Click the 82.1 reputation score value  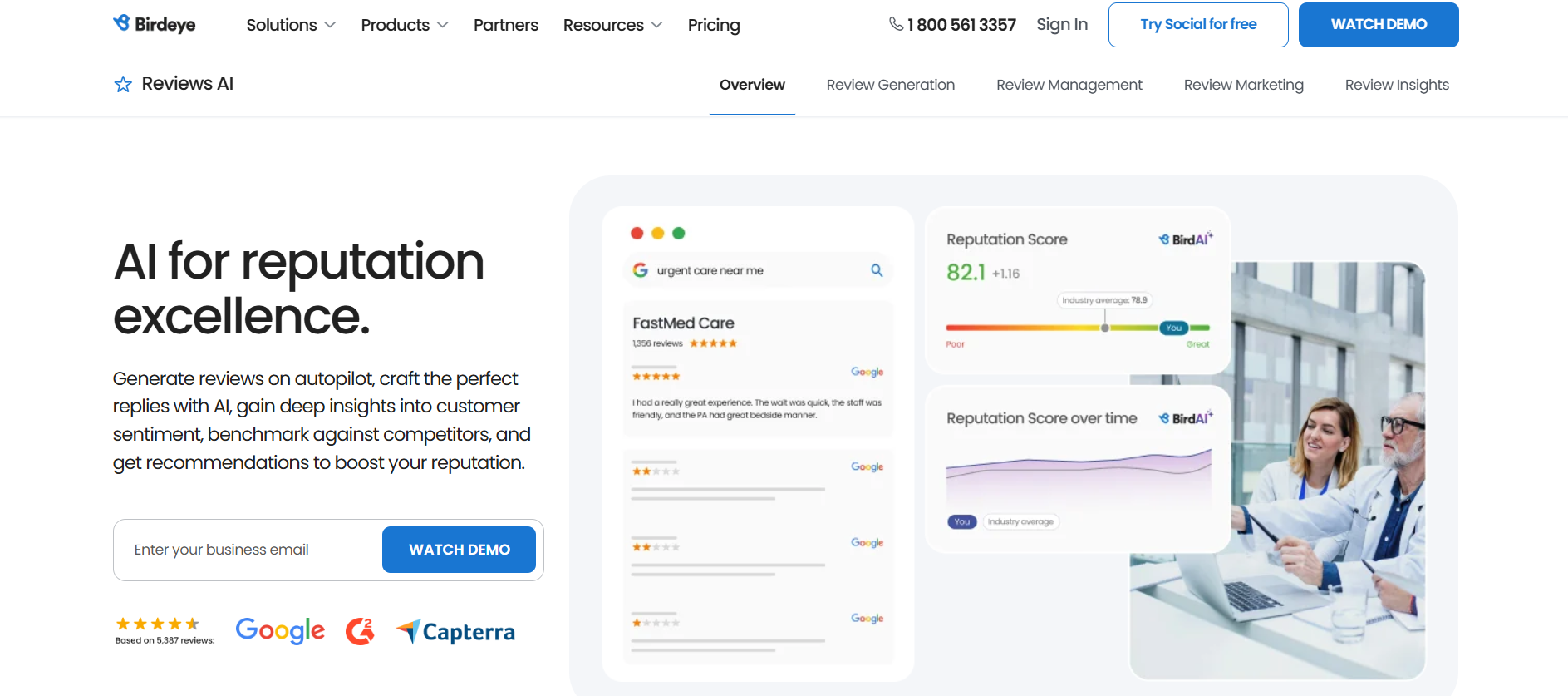coord(966,272)
